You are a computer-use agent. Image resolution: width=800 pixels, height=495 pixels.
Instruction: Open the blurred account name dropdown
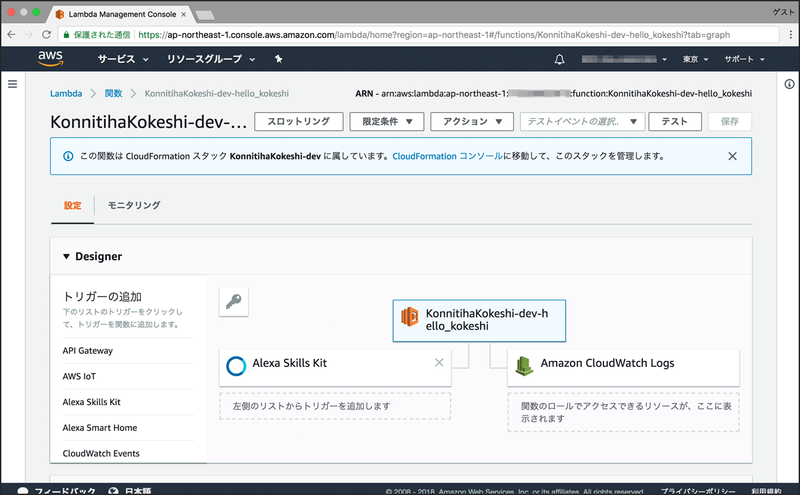[624, 59]
